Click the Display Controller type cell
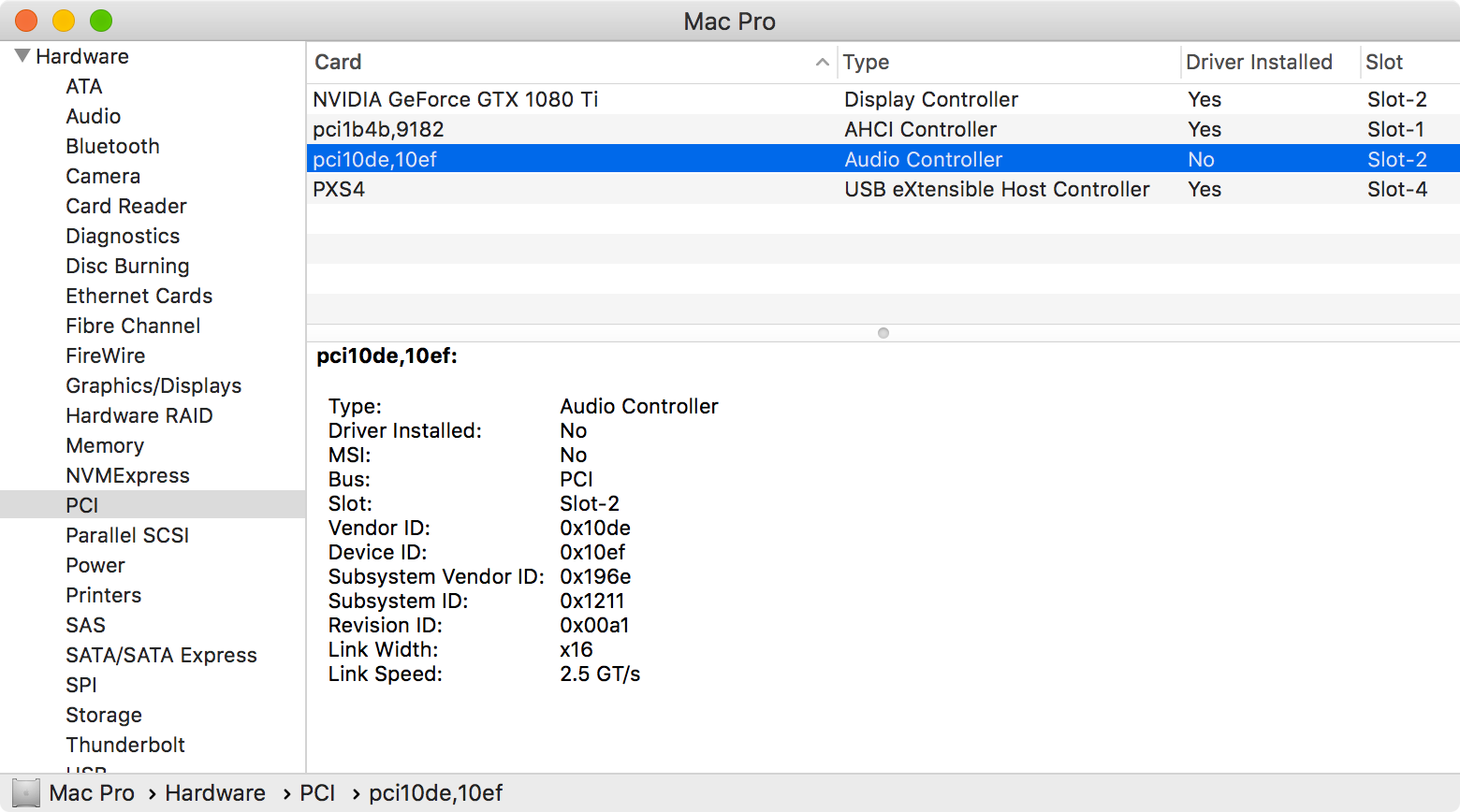The width and height of the screenshot is (1460, 812). pyautogui.click(x=931, y=99)
